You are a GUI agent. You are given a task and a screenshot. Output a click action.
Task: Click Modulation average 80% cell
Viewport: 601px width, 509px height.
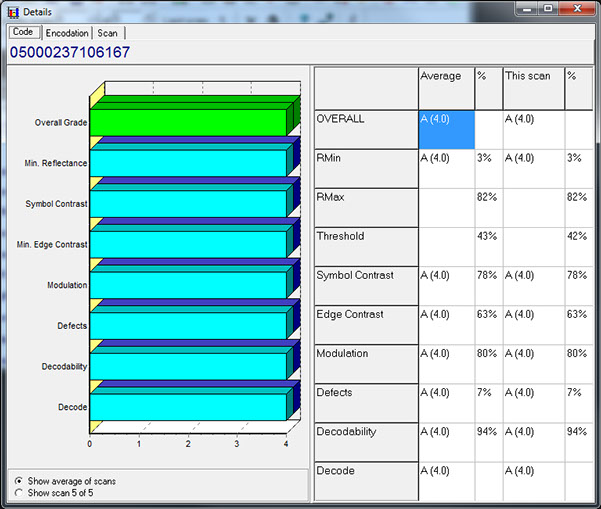tap(489, 364)
